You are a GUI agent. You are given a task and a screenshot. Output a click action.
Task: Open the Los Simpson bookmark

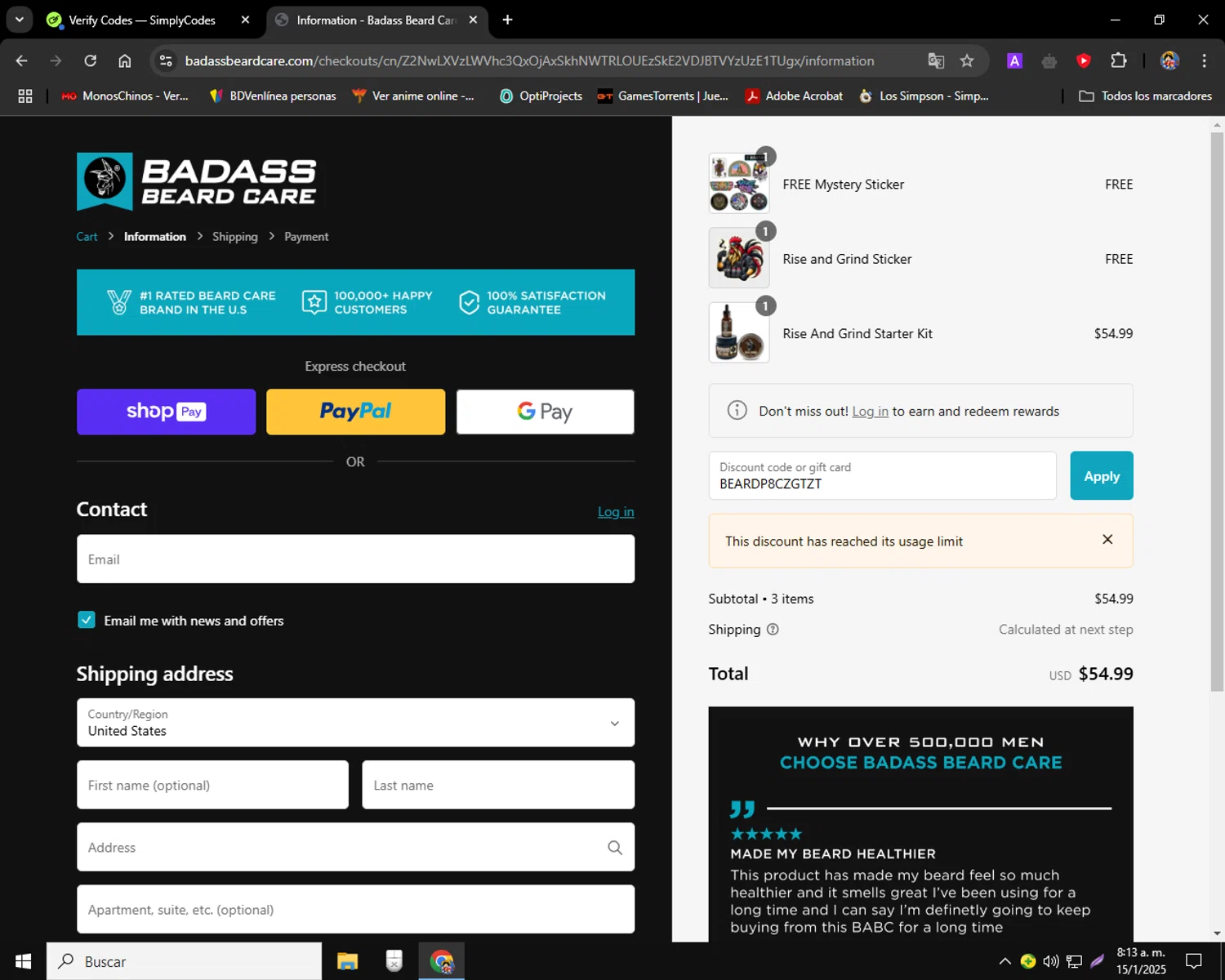[924, 96]
